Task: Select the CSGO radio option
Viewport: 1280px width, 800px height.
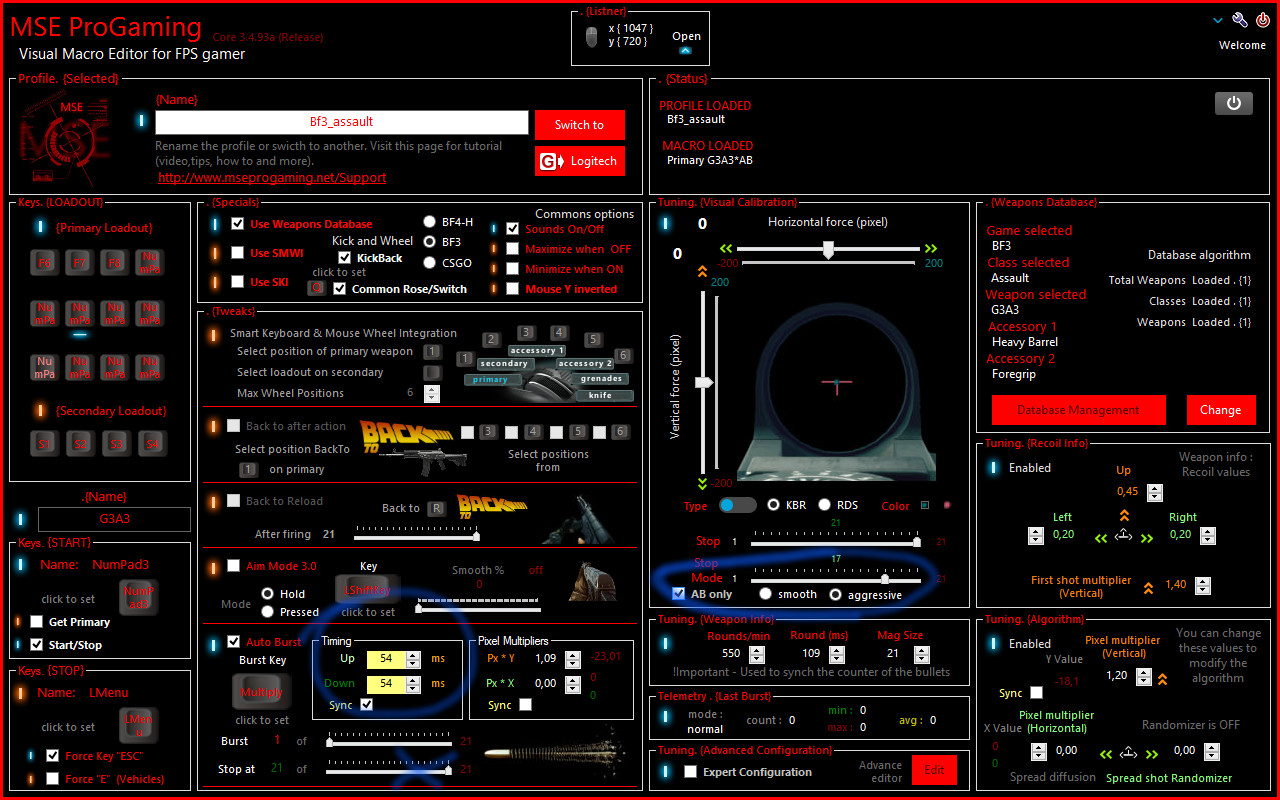Action: (x=430, y=263)
